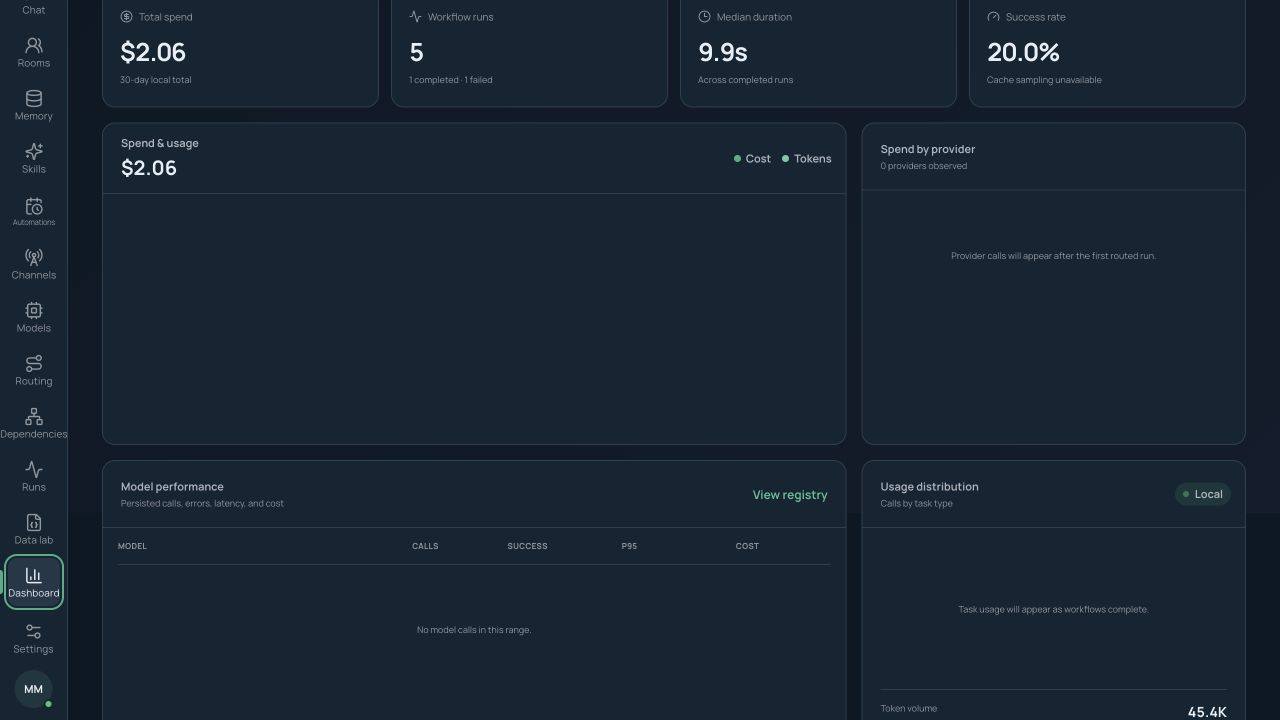Open the Automations section
Image resolution: width=1280 pixels, height=720 pixels.
(x=33, y=212)
